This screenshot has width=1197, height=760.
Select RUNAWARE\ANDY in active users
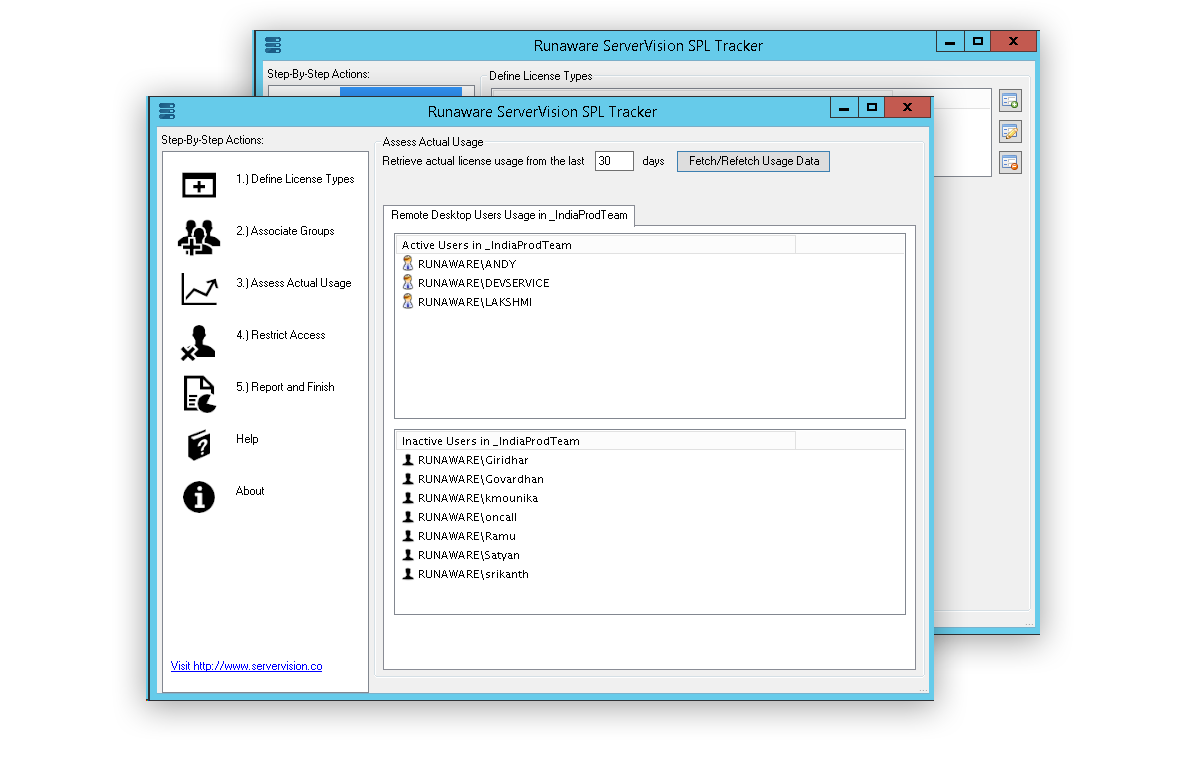tap(467, 264)
